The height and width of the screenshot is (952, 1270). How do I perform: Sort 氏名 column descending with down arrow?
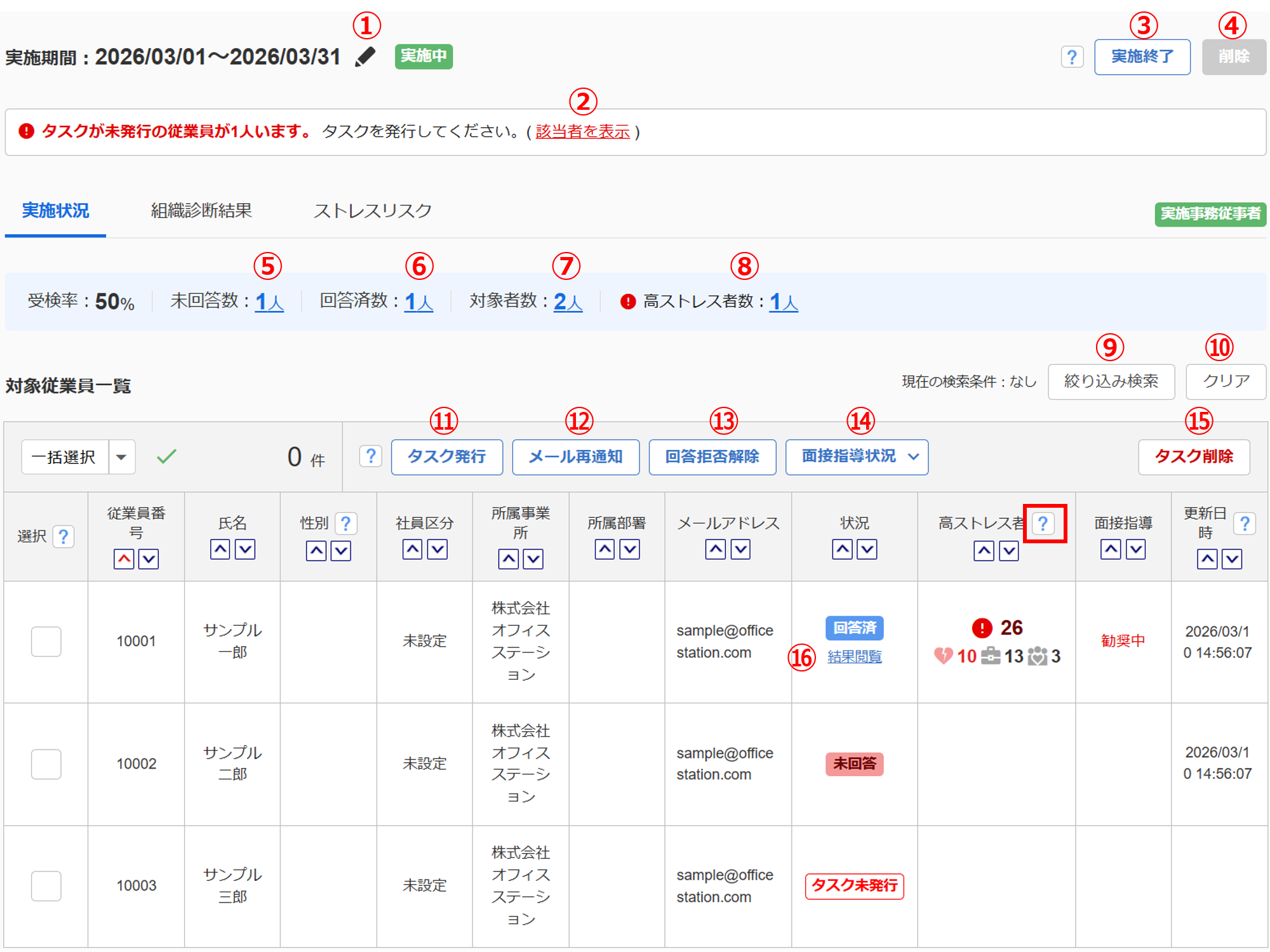245,549
